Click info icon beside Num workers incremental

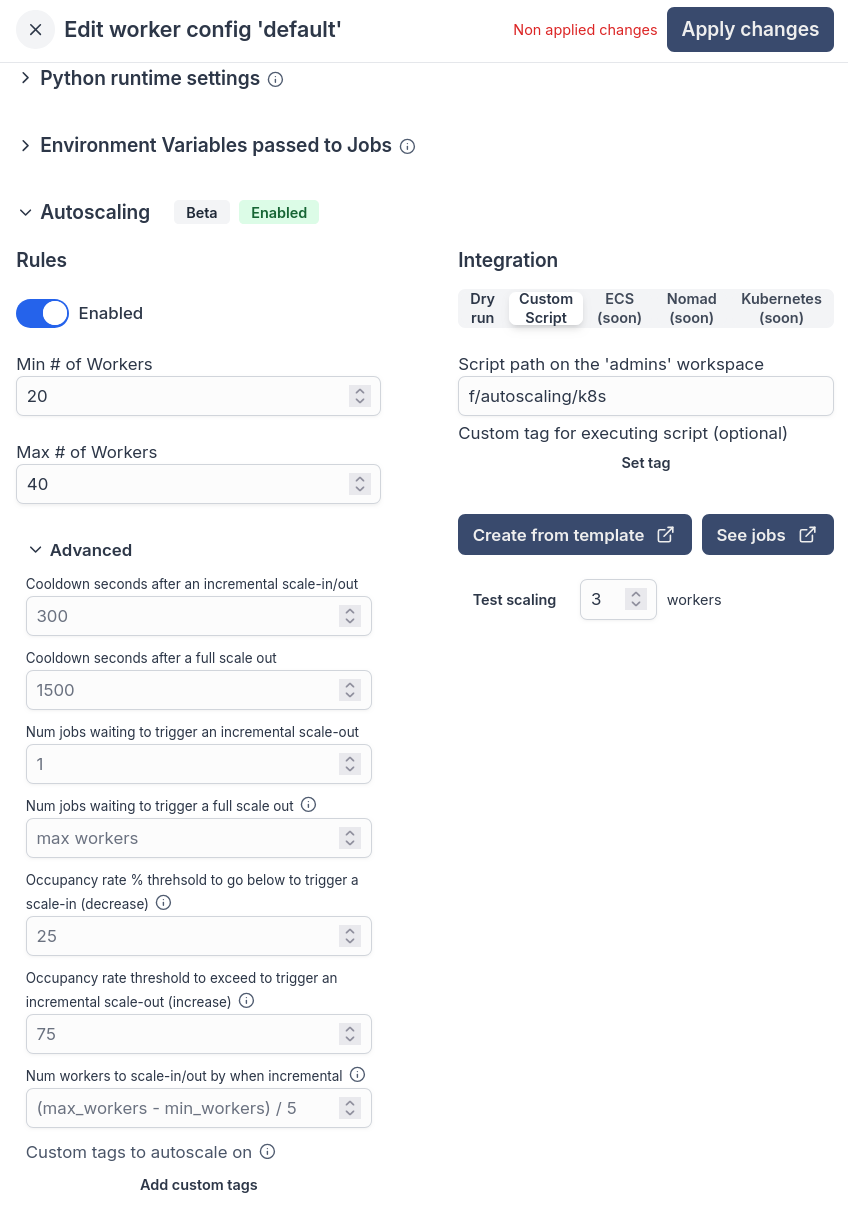pyautogui.click(x=358, y=1075)
